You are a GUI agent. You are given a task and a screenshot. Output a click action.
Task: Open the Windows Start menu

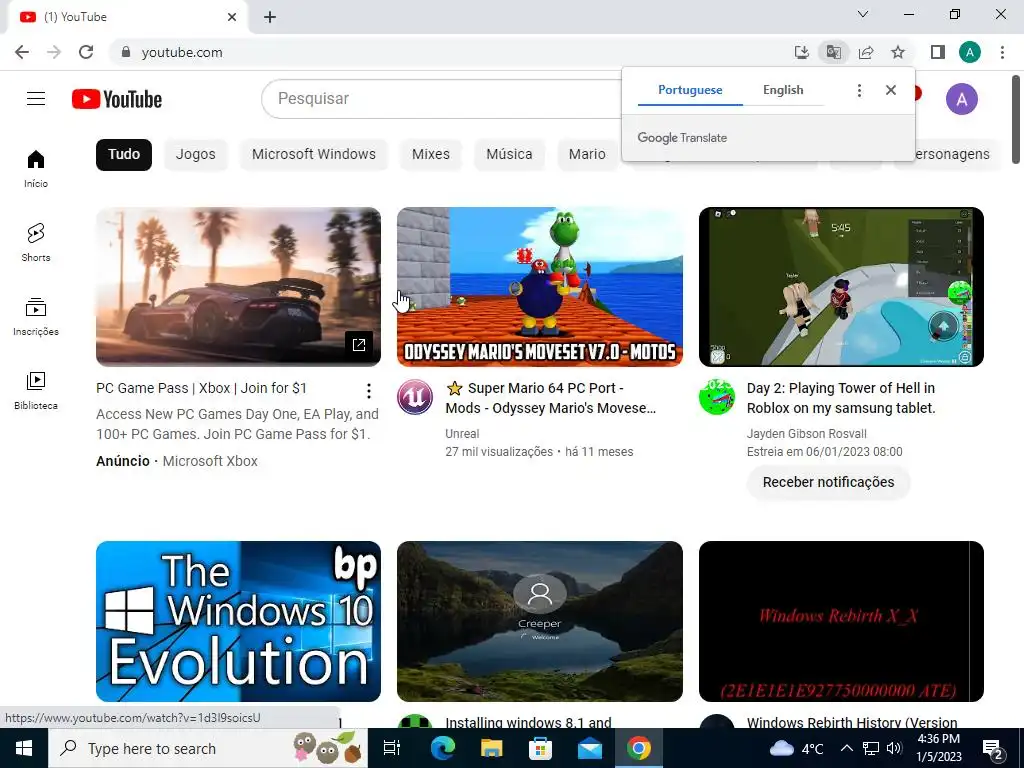pos(24,748)
